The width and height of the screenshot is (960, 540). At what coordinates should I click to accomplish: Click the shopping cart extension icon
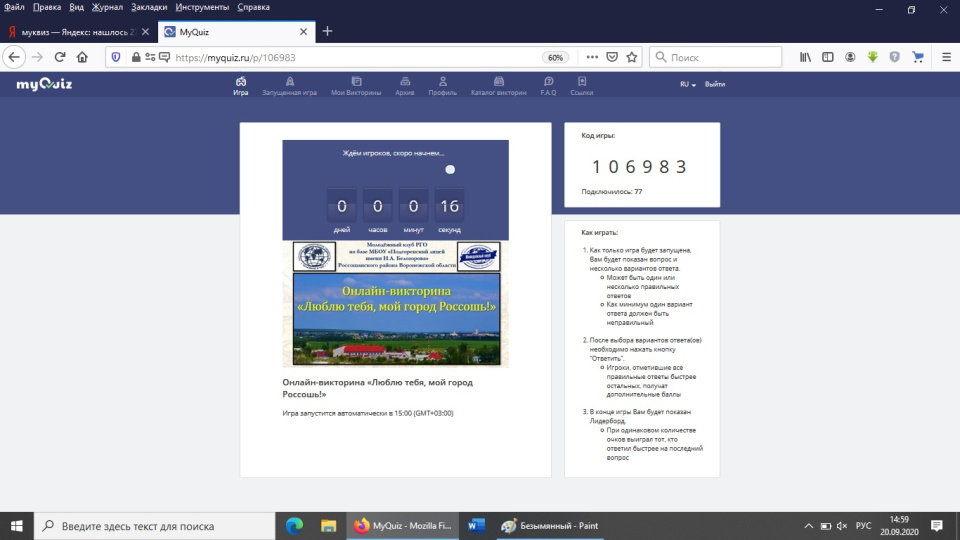click(x=918, y=57)
